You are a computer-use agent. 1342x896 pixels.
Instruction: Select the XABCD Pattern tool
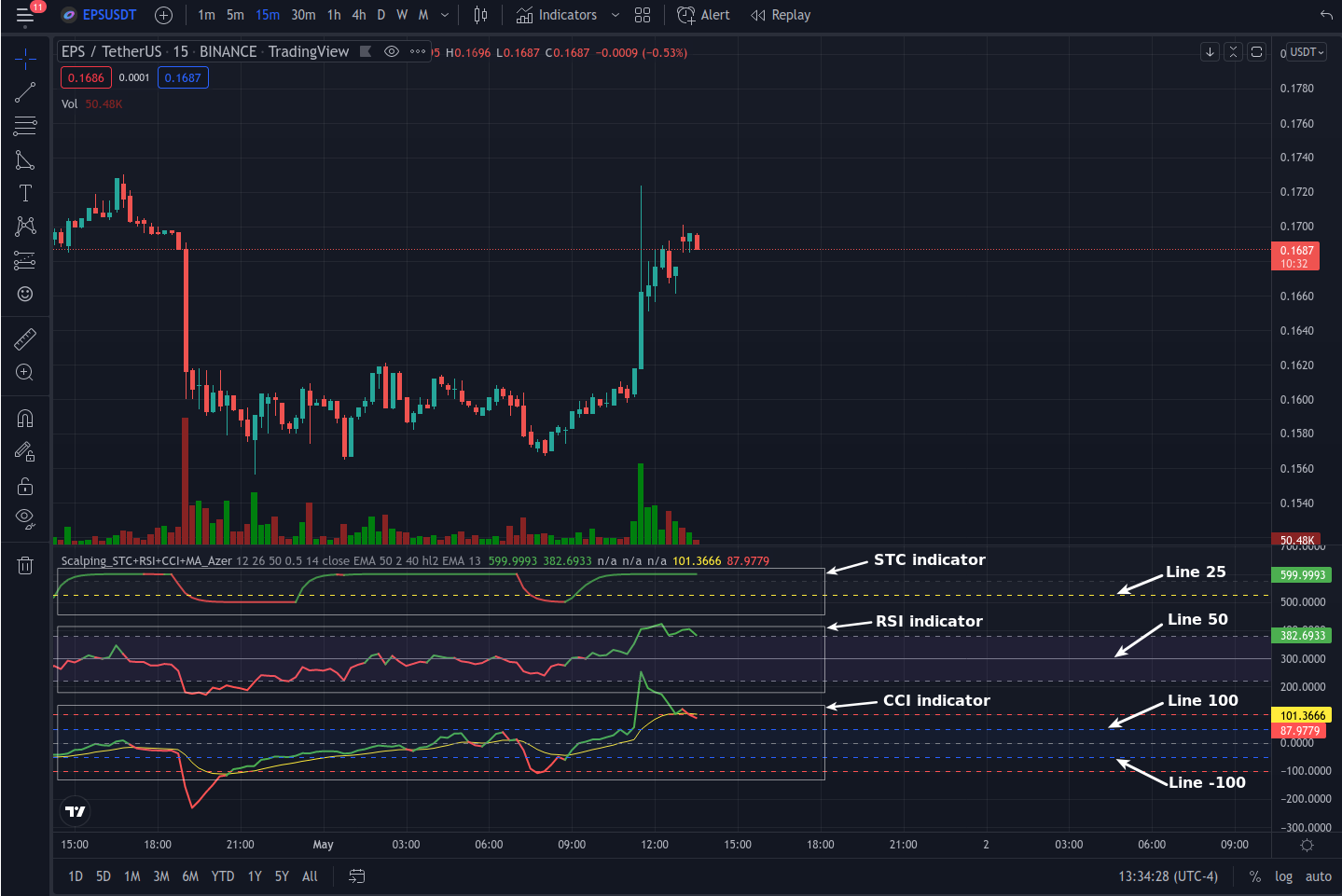pos(25,226)
